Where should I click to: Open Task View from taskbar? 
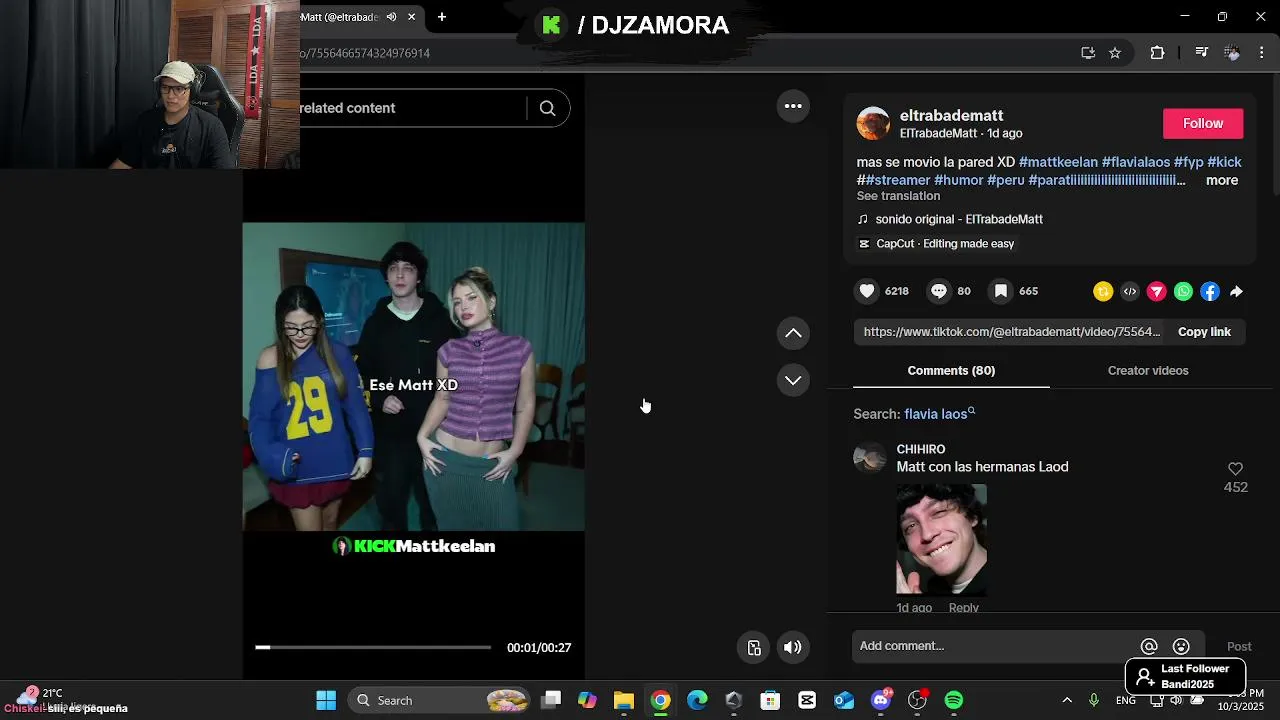click(551, 700)
